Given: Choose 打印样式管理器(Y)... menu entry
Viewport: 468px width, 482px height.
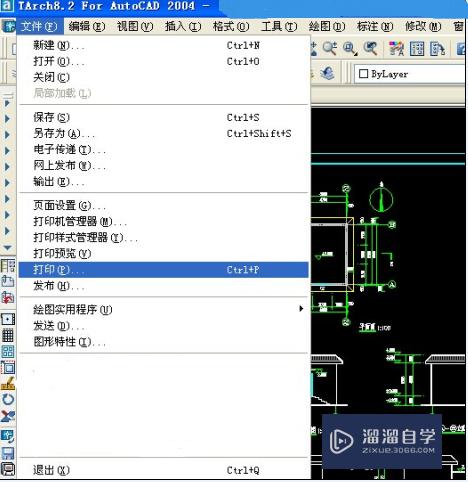Looking at the screenshot, I should 163,237.
